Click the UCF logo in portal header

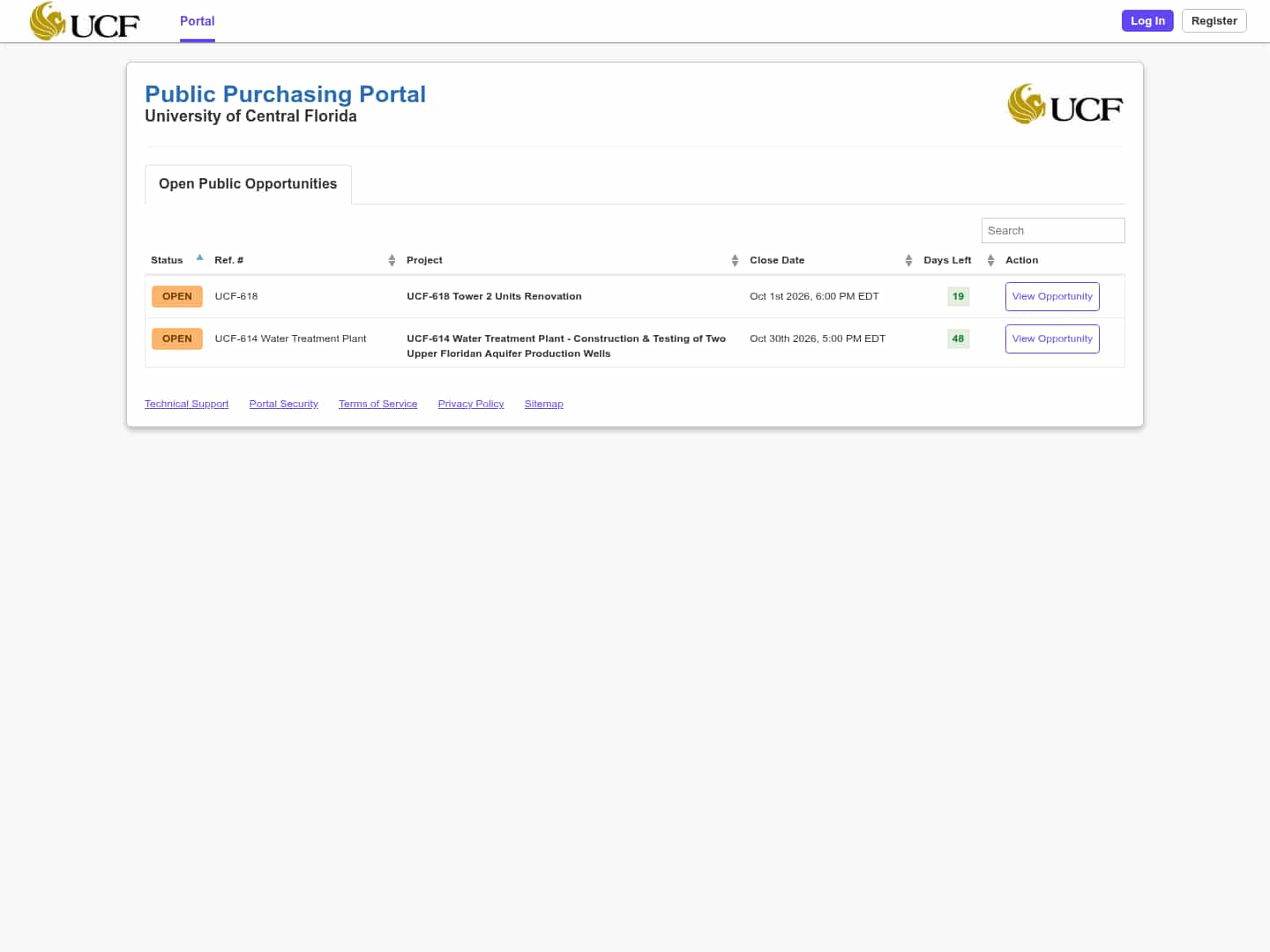point(1065,104)
